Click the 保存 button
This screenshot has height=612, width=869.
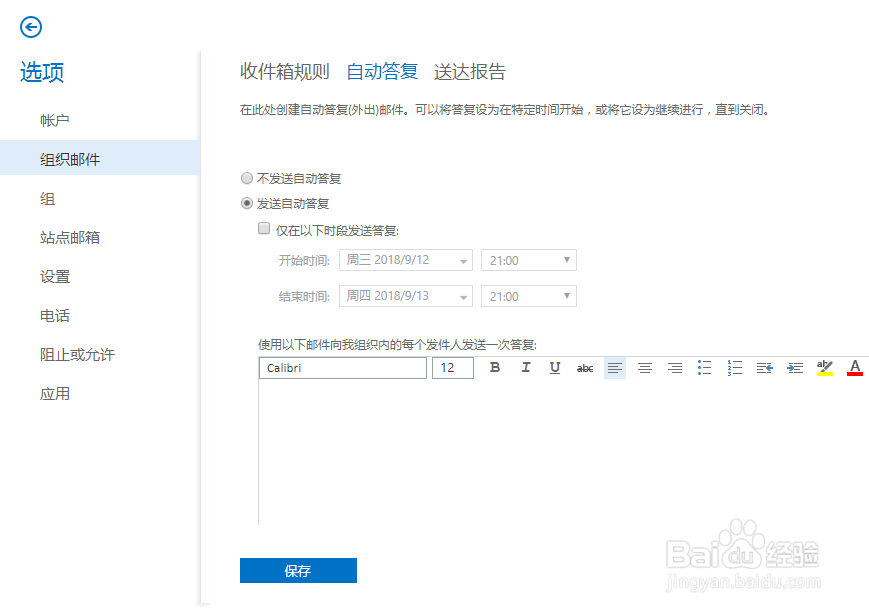(298, 570)
